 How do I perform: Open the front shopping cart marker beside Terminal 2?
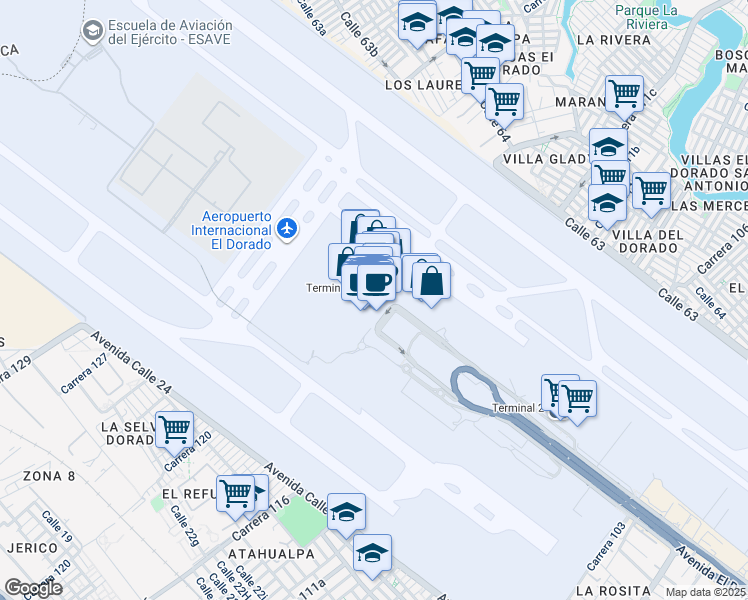(x=577, y=401)
